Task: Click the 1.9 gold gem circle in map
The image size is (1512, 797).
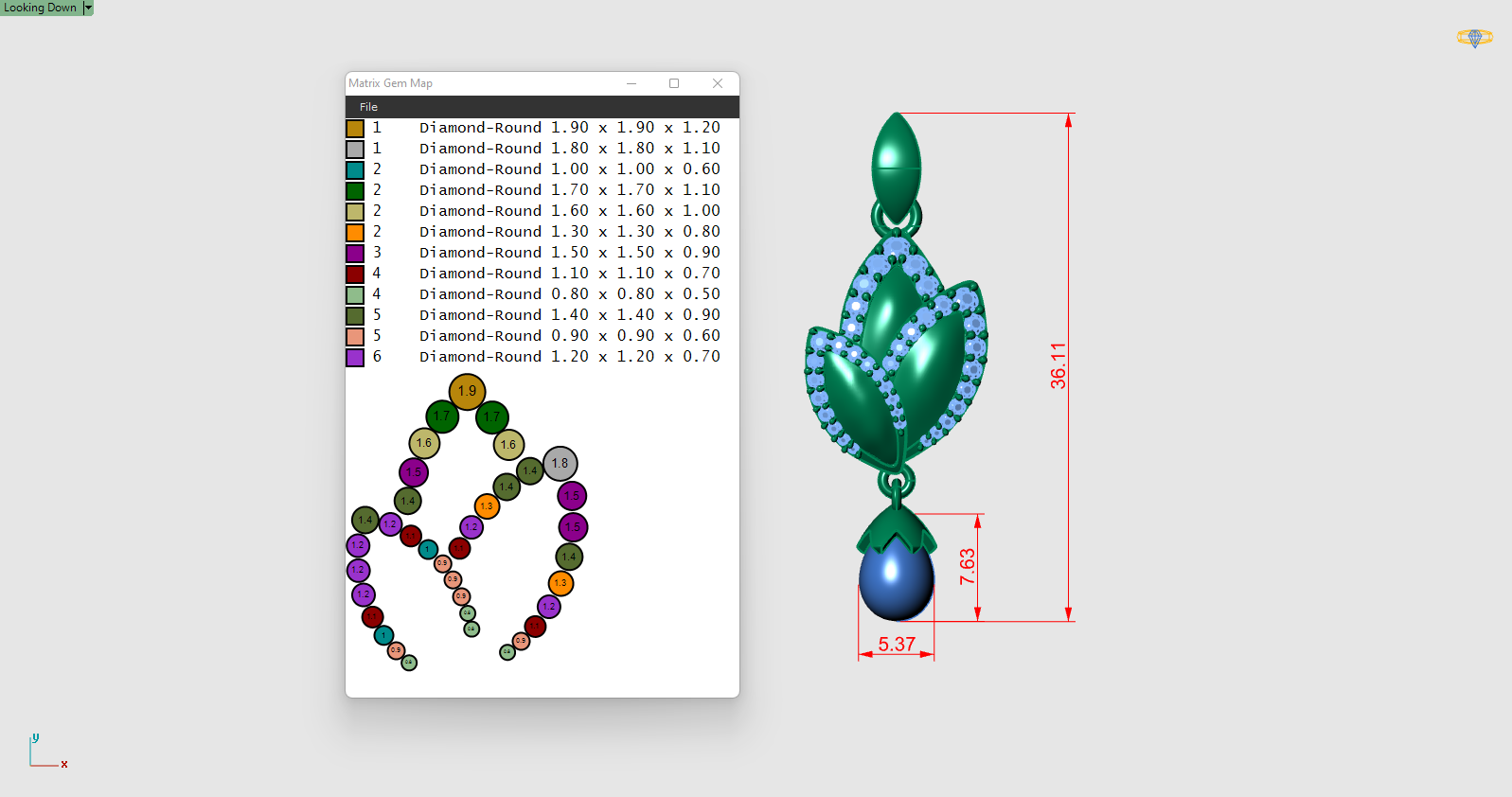Action: pos(467,391)
